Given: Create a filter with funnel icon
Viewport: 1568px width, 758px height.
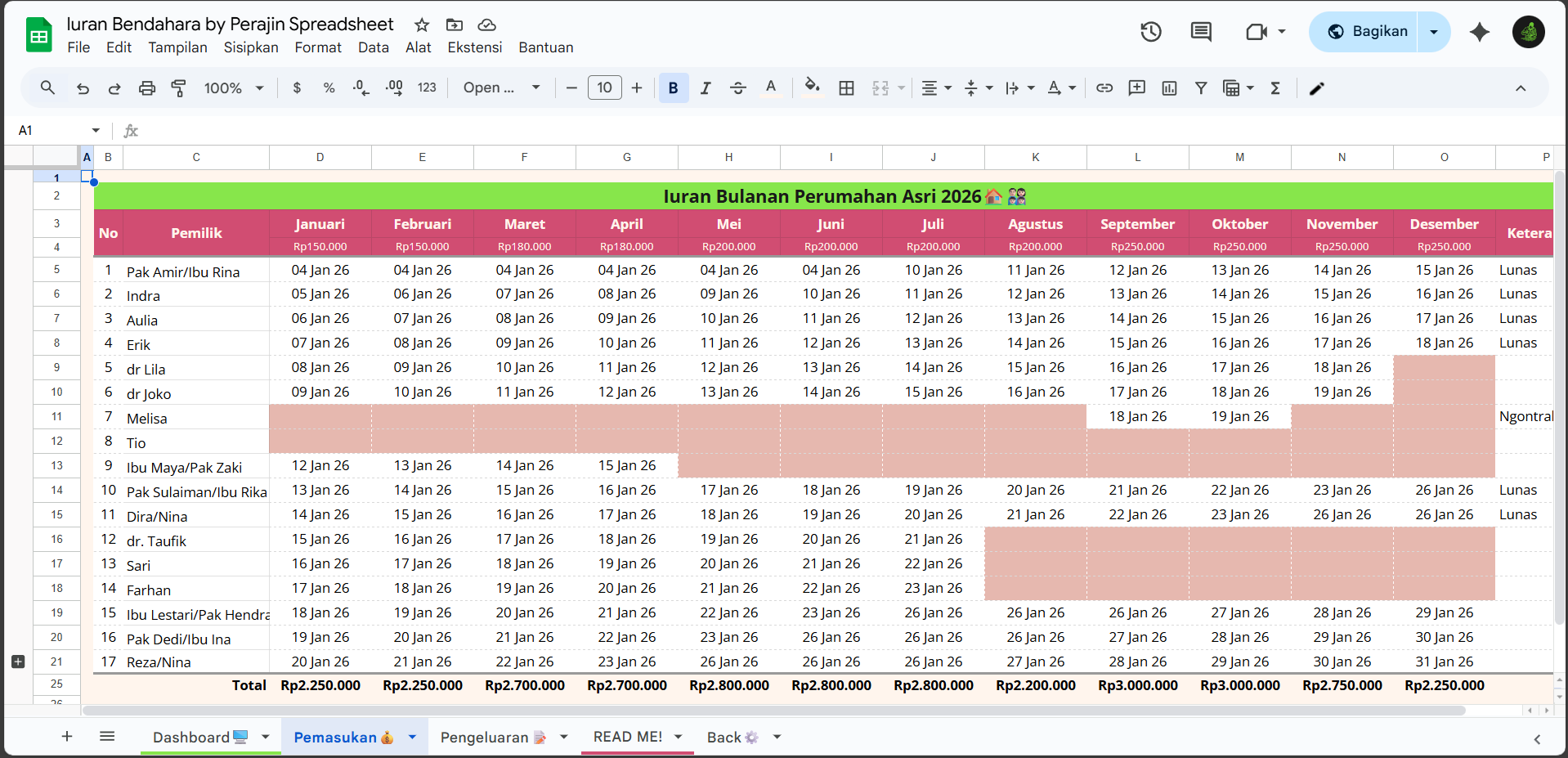Looking at the screenshot, I should [1201, 87].
